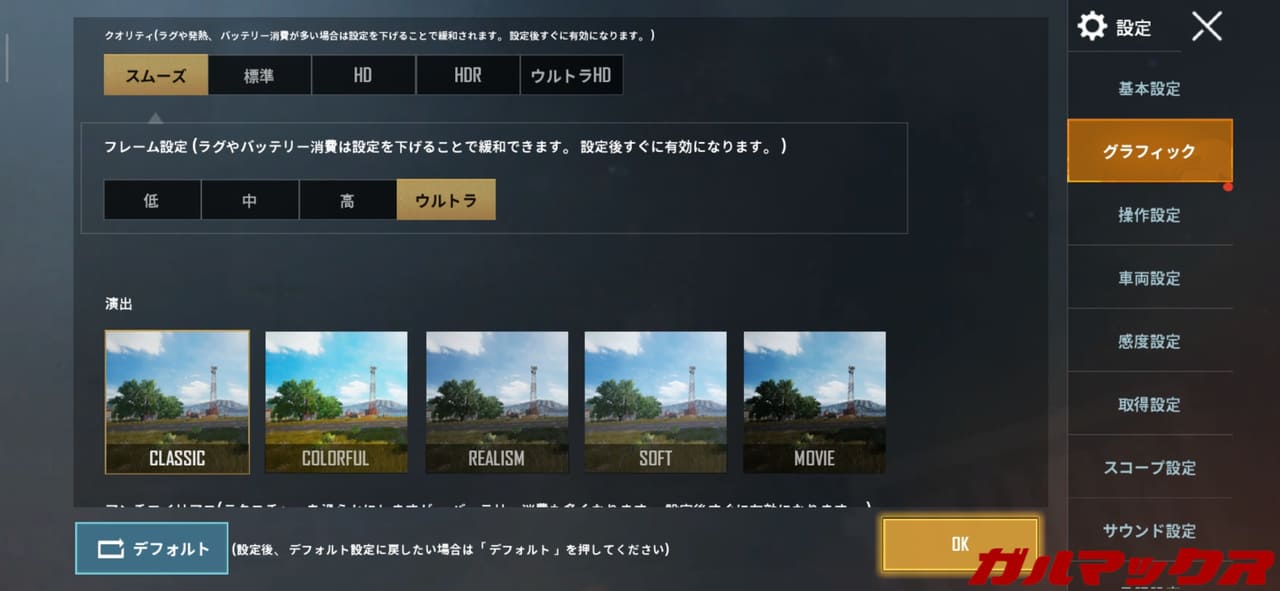Set frame rate to 中
This screenshot has width=1280, height=591.
pos(249,200)
